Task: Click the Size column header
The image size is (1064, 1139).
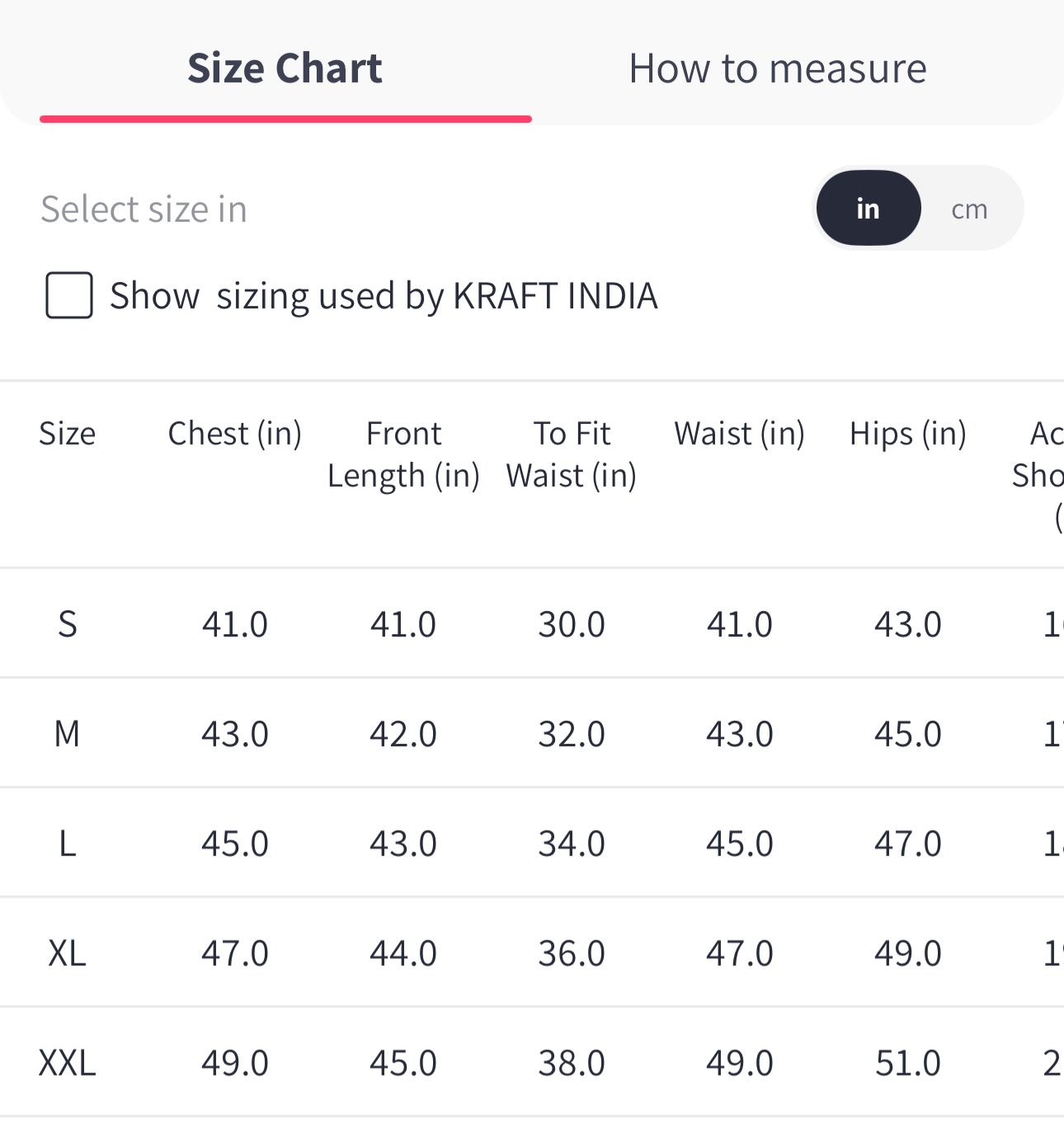Action: (x=68, y=434)
